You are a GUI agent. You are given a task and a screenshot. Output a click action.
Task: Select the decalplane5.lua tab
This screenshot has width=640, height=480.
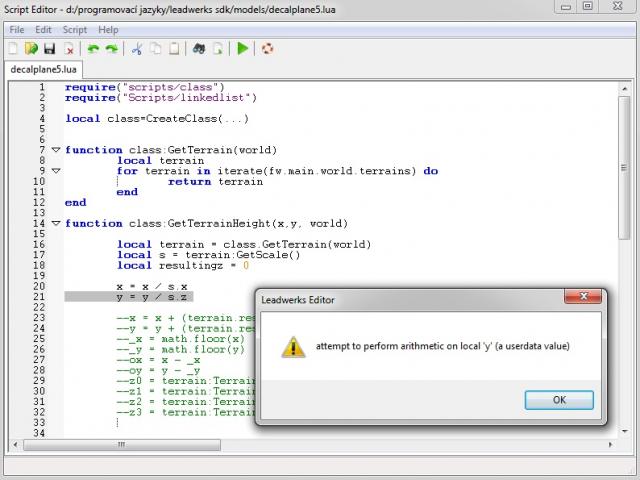tap(43, 70)
